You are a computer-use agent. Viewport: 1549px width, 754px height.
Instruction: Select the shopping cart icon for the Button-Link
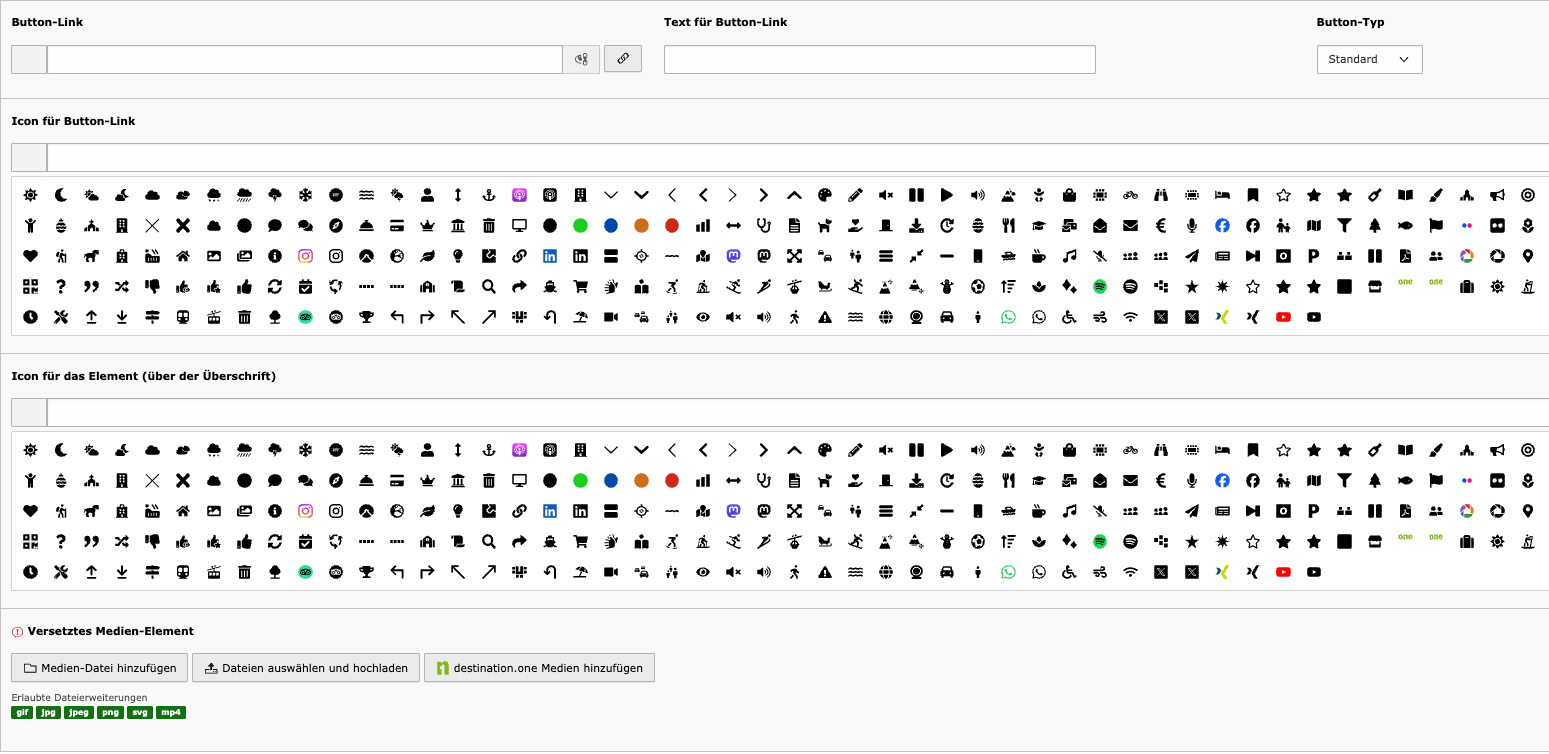(579, 287)
